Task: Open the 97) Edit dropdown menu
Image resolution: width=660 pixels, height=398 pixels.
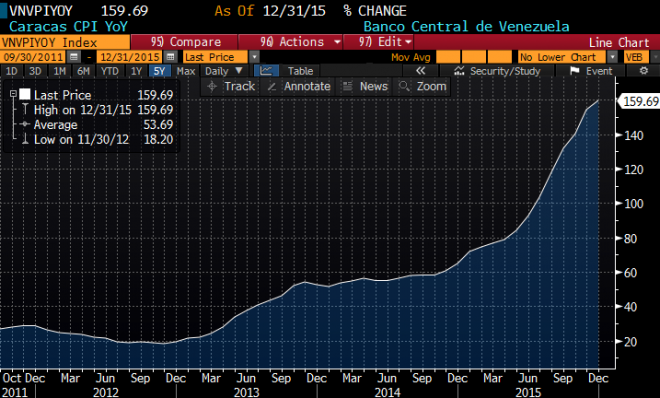Action: coord(378,42)
